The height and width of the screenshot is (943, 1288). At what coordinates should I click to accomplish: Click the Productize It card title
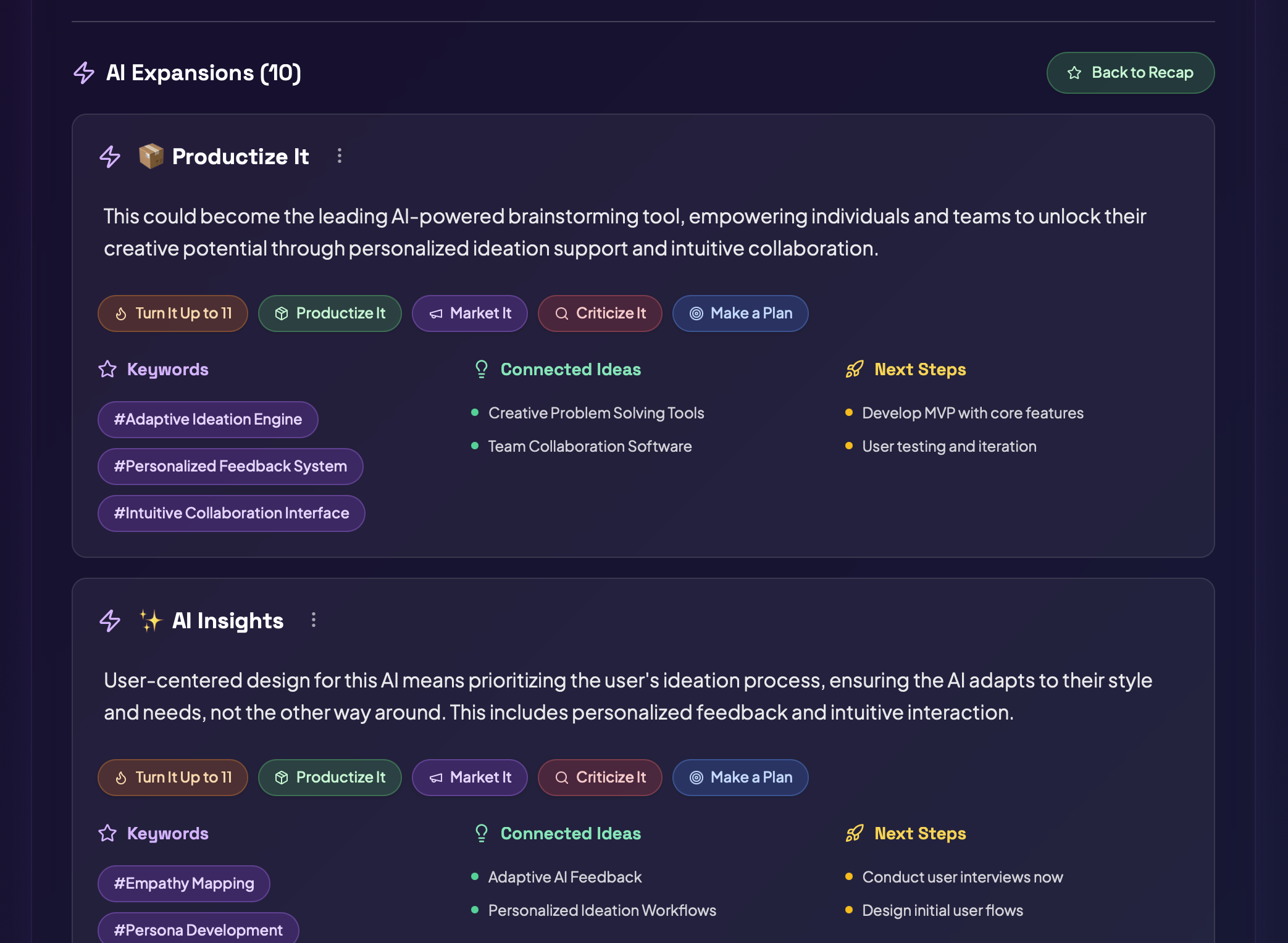pos(240,157)
